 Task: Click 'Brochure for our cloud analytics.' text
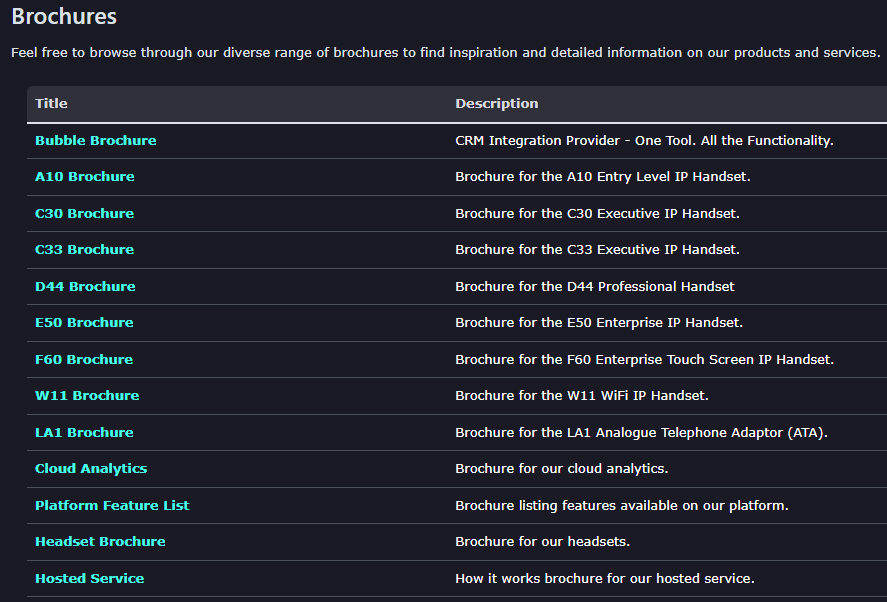coord(562,468)
